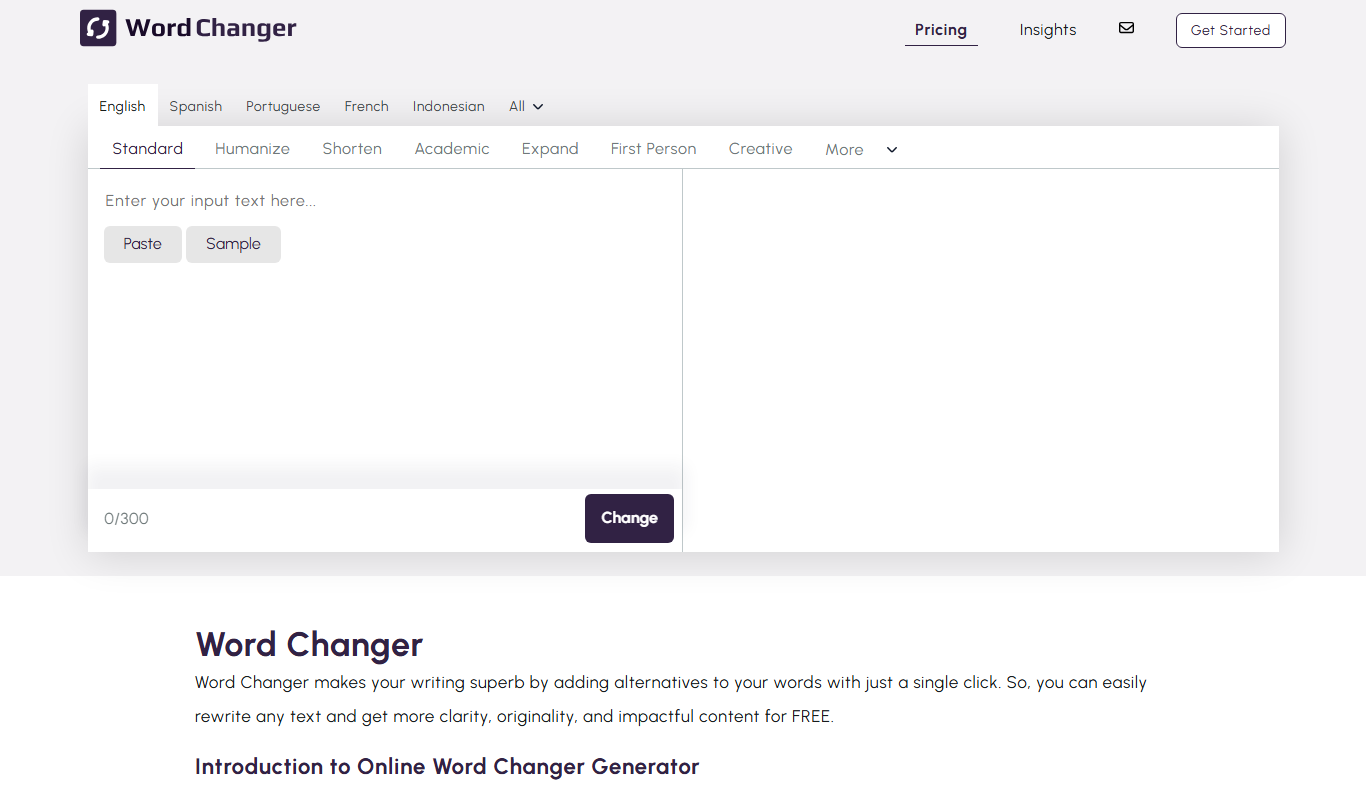Expand the More modes dropdown
1366x800 pixels.
click(x=861, y=149)
